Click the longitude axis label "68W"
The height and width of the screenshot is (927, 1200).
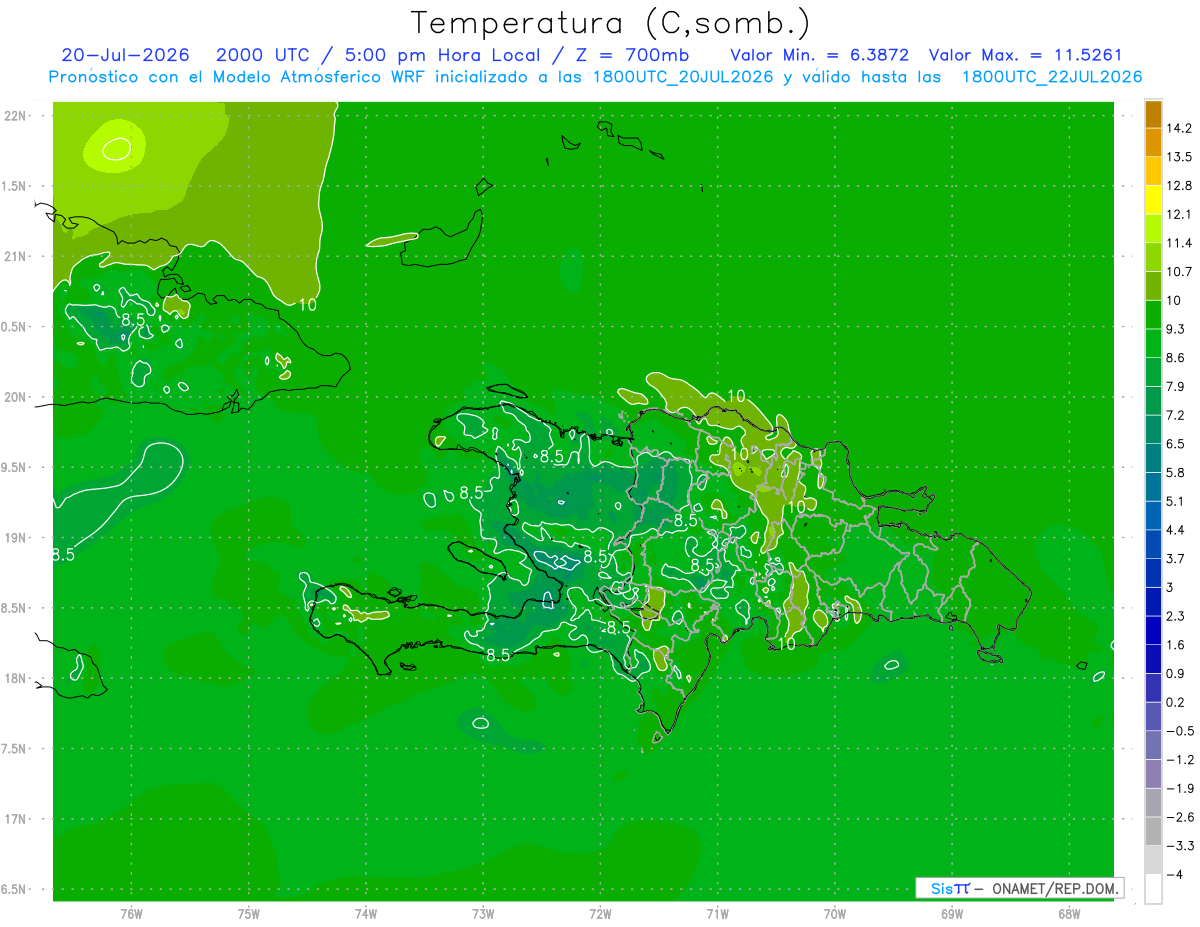(x=1068, y=913)
